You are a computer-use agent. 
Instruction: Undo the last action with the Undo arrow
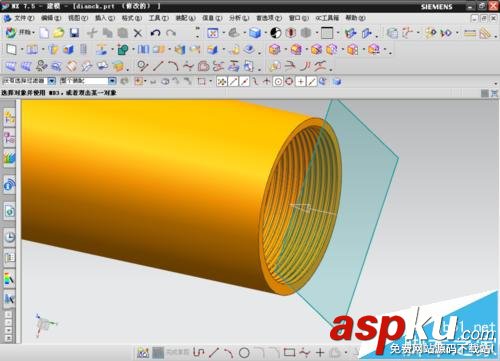click(155, 33)
